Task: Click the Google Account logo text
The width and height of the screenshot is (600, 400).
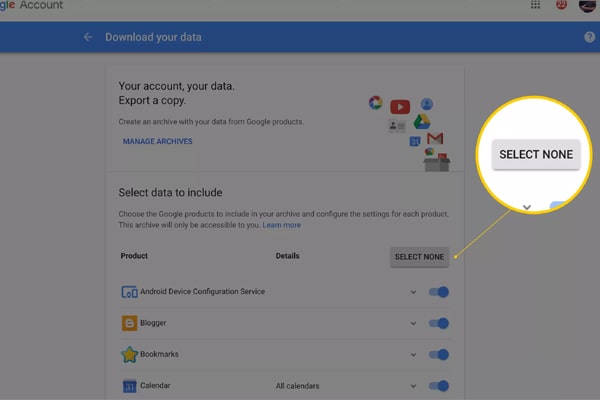Action: pos(31,5)
